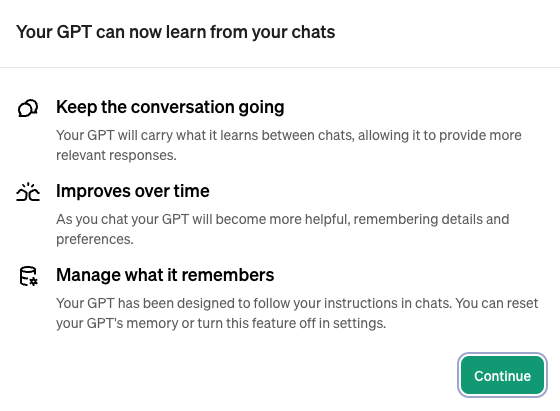
Task: Click the word 'reset' in the memory description
Action: pos(522,303)
